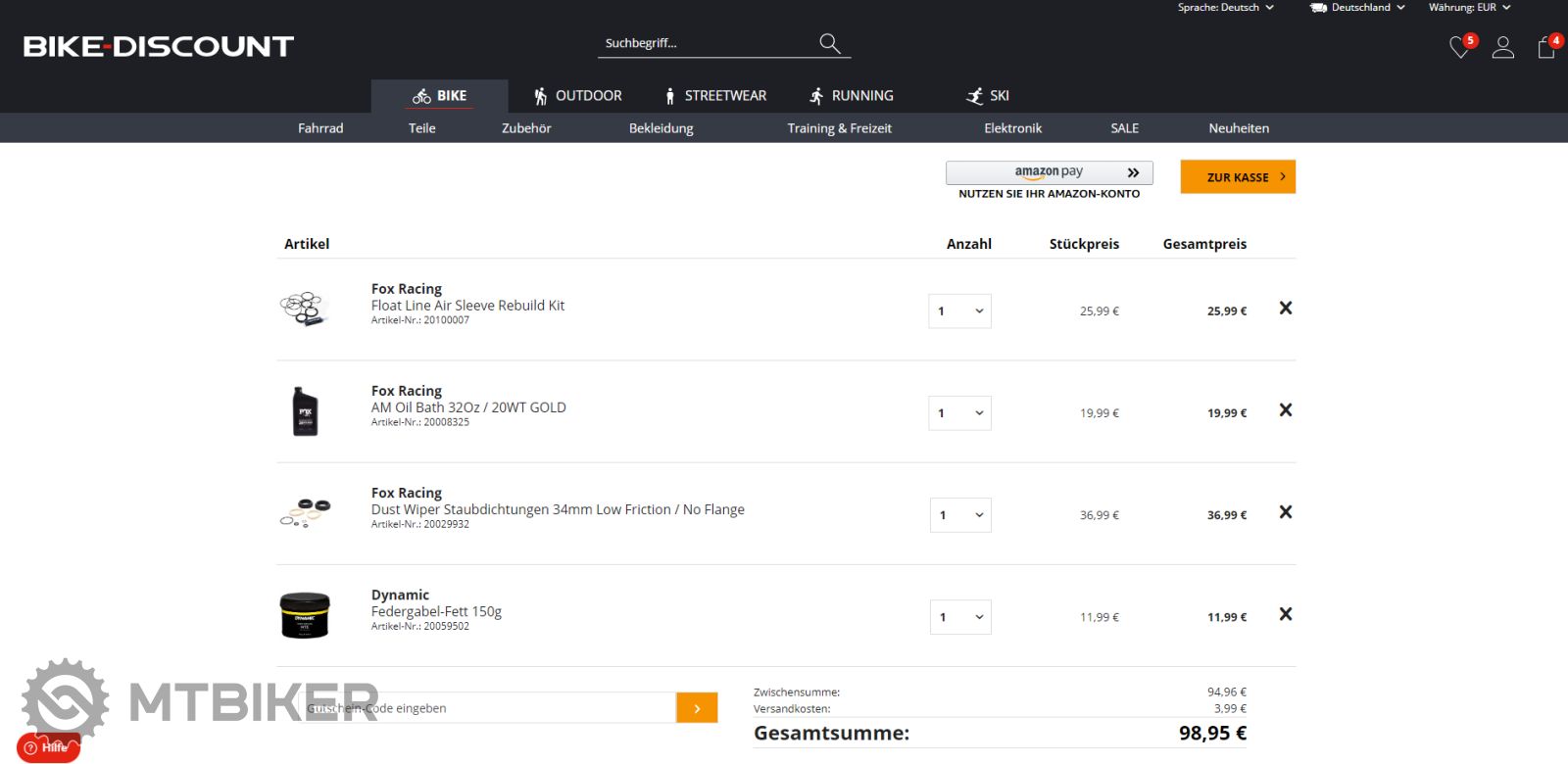Remove AM Oil Bath 32Oz item

click(x=1286, y=410)
